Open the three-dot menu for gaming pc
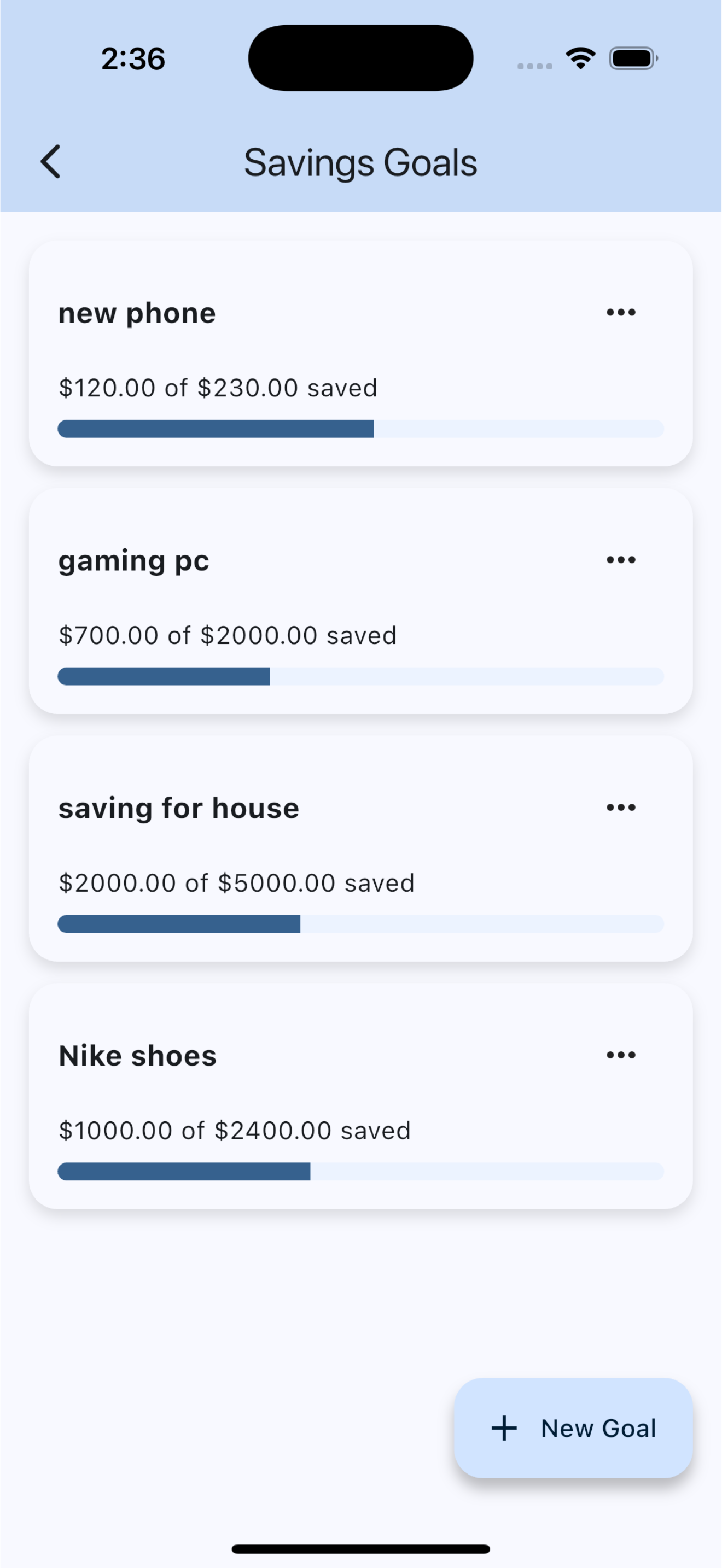Image resolution: width=722 pixels, height=1568 pixels. (621, 560)
